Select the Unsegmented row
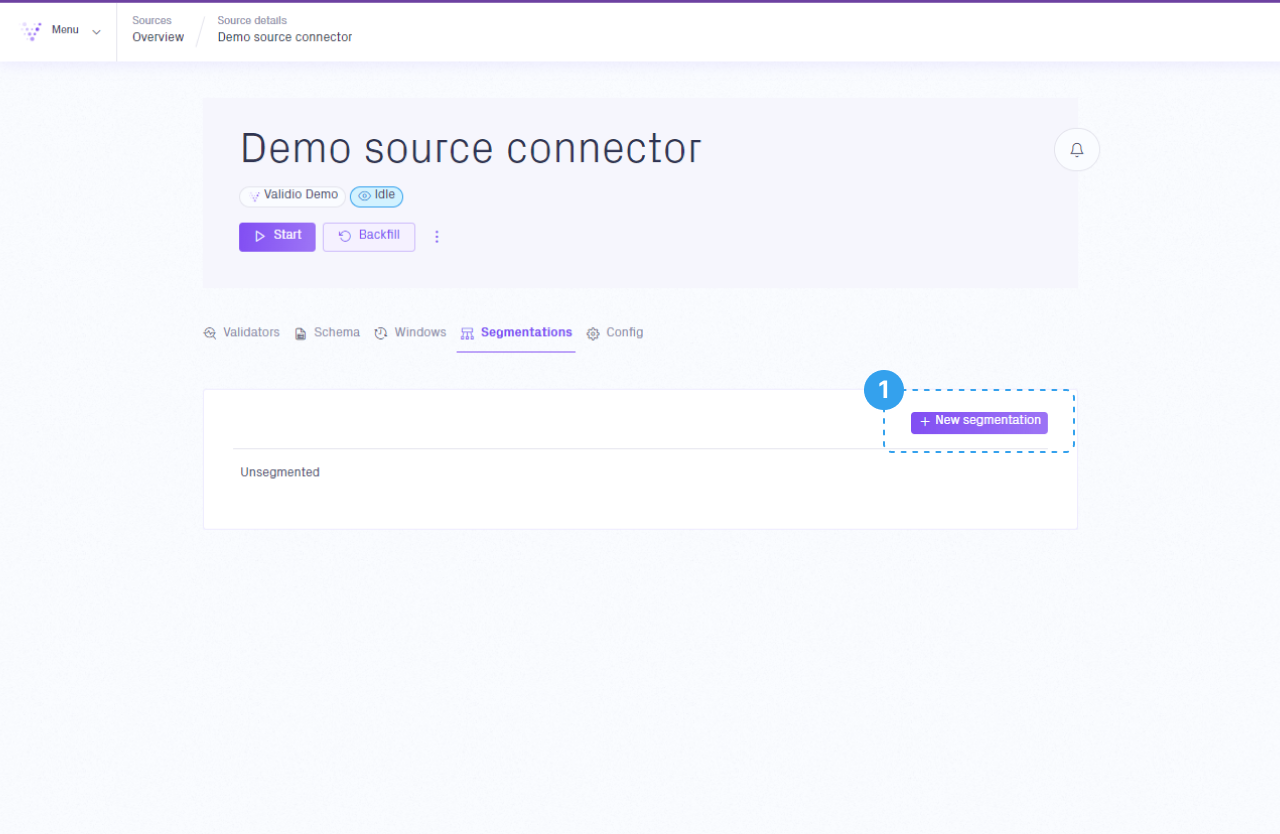Image resolution: width=1280 pixels, height=834 pixels. click(x=640, y=473)
